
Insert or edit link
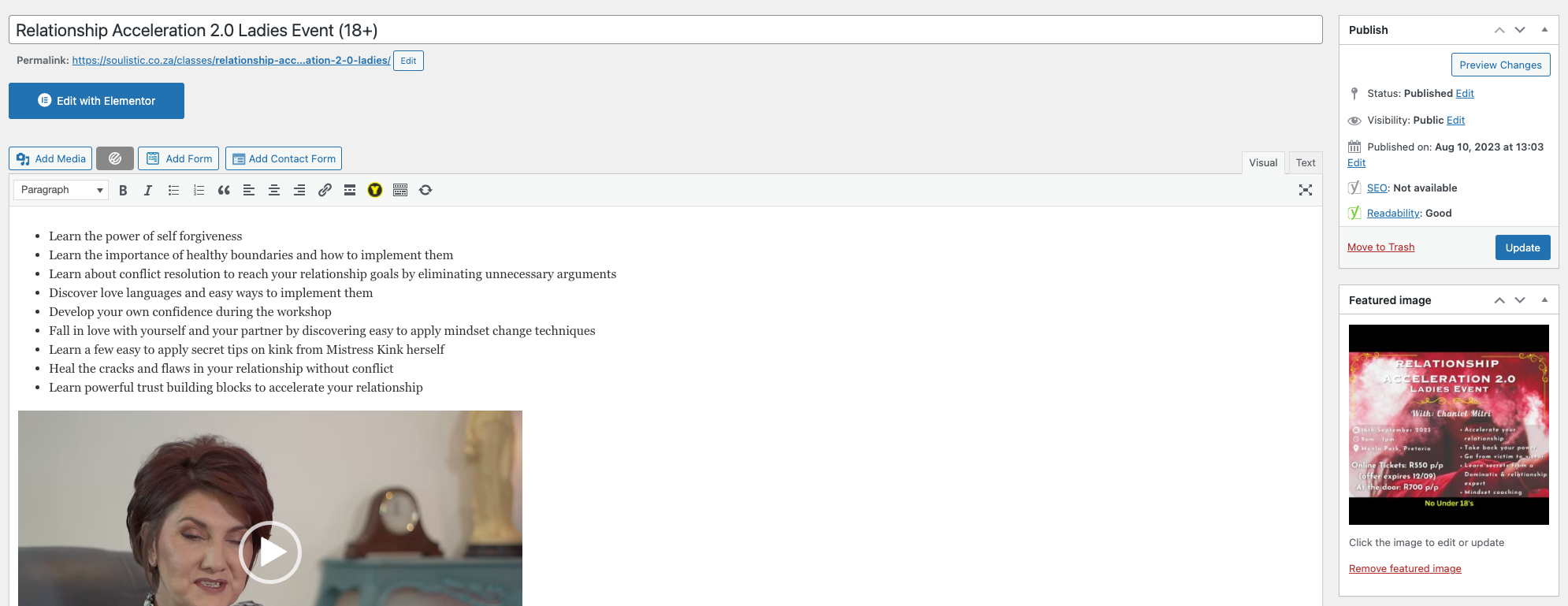click(325, 190)
